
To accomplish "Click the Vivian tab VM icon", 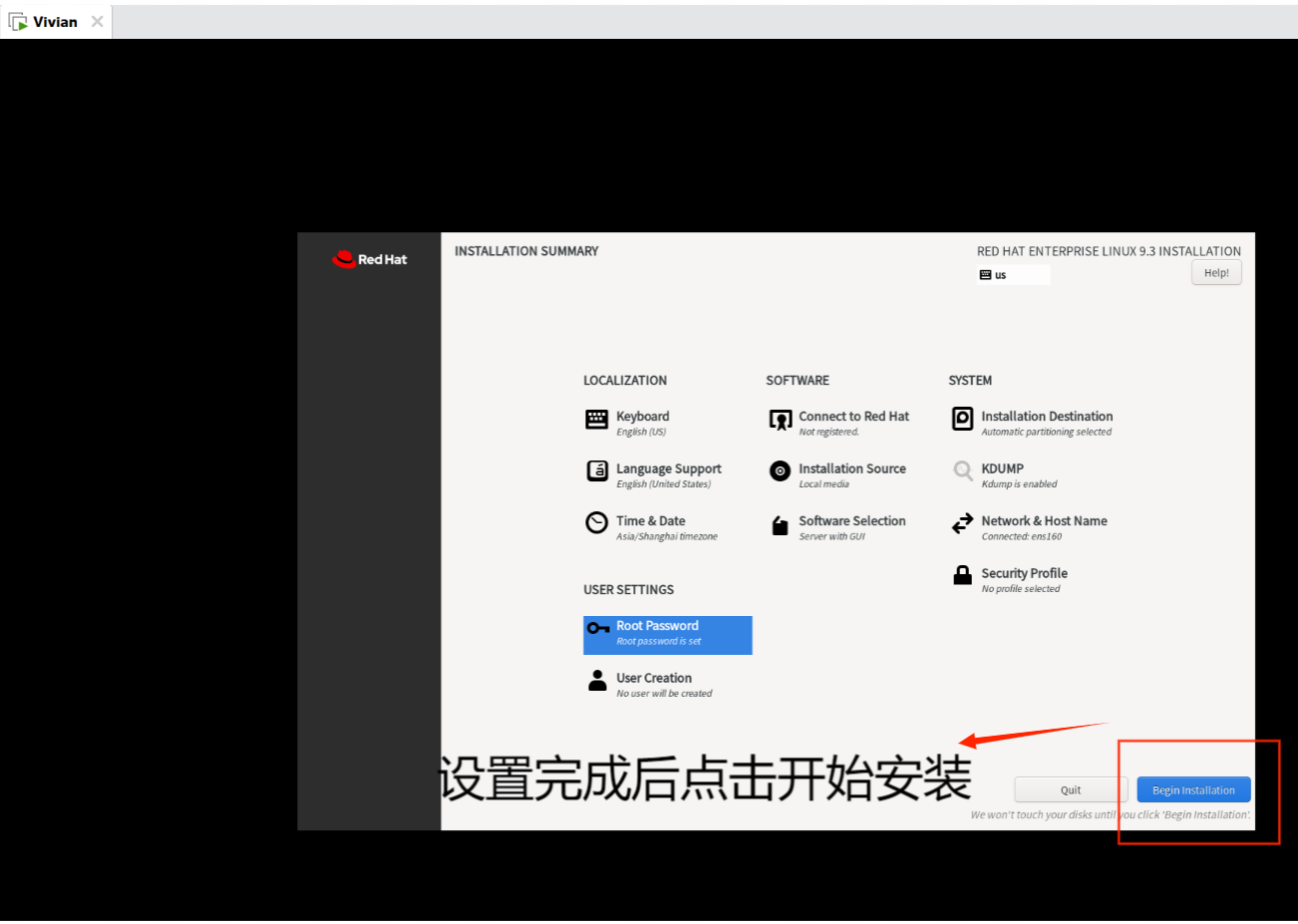I will click(18, 21).
